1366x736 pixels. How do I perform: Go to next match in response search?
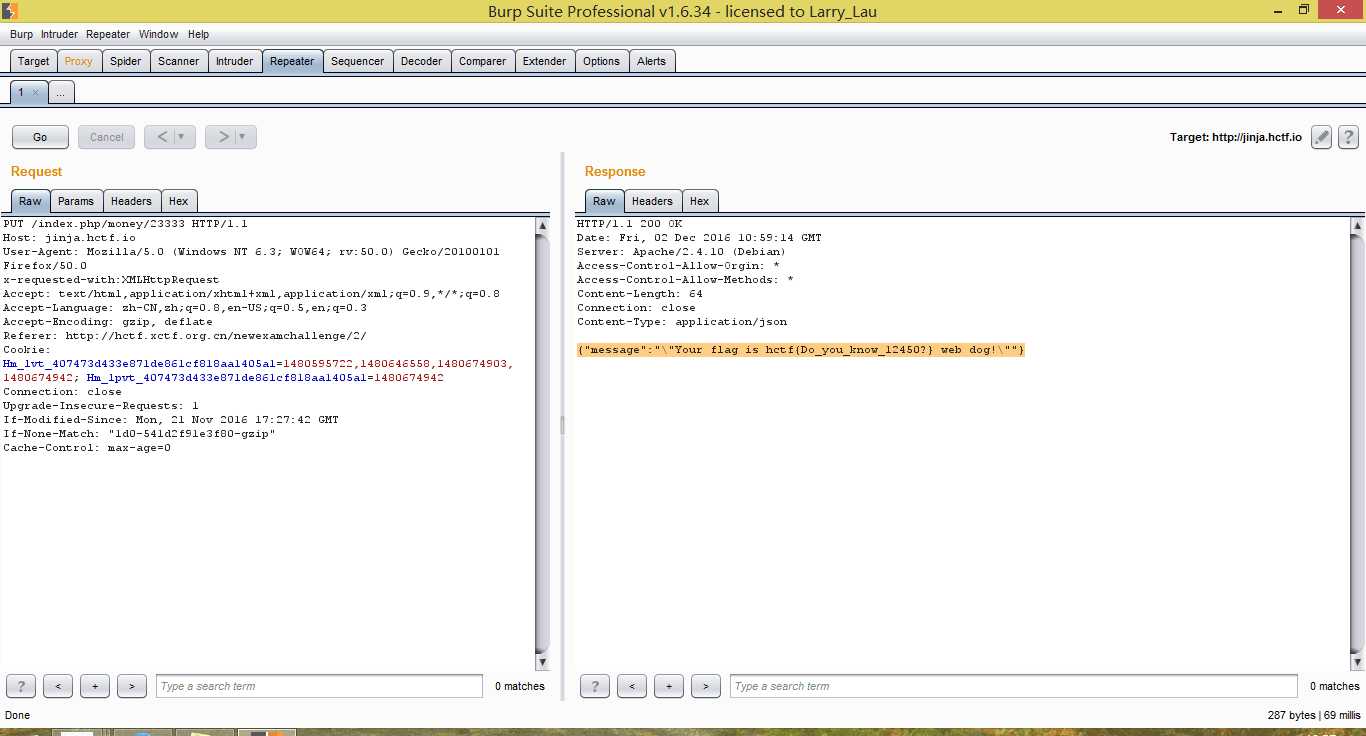(706, 686)
